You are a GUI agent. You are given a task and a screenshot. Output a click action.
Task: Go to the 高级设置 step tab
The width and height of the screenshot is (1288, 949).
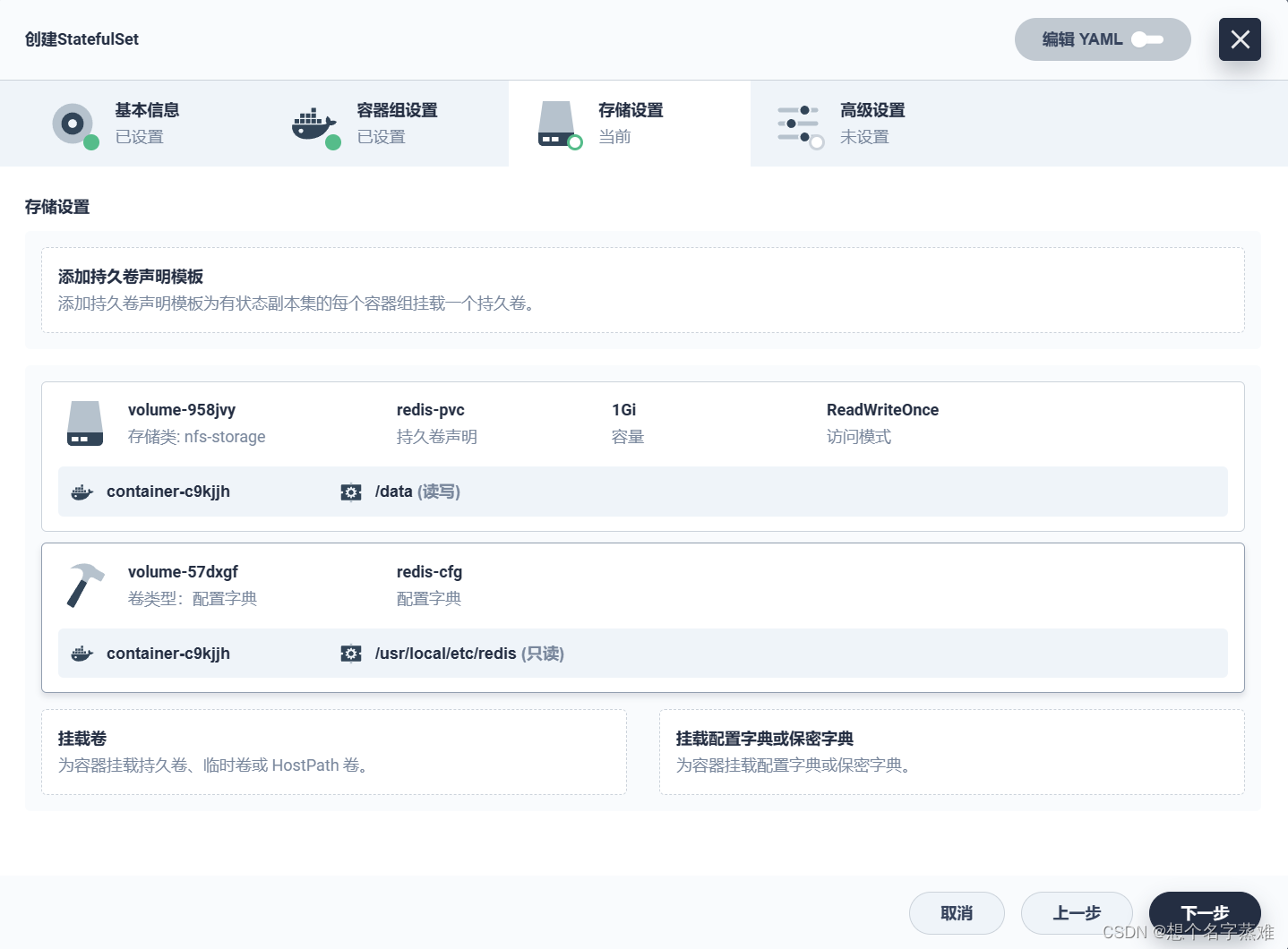pyautogui.click(x=872, y=124)
